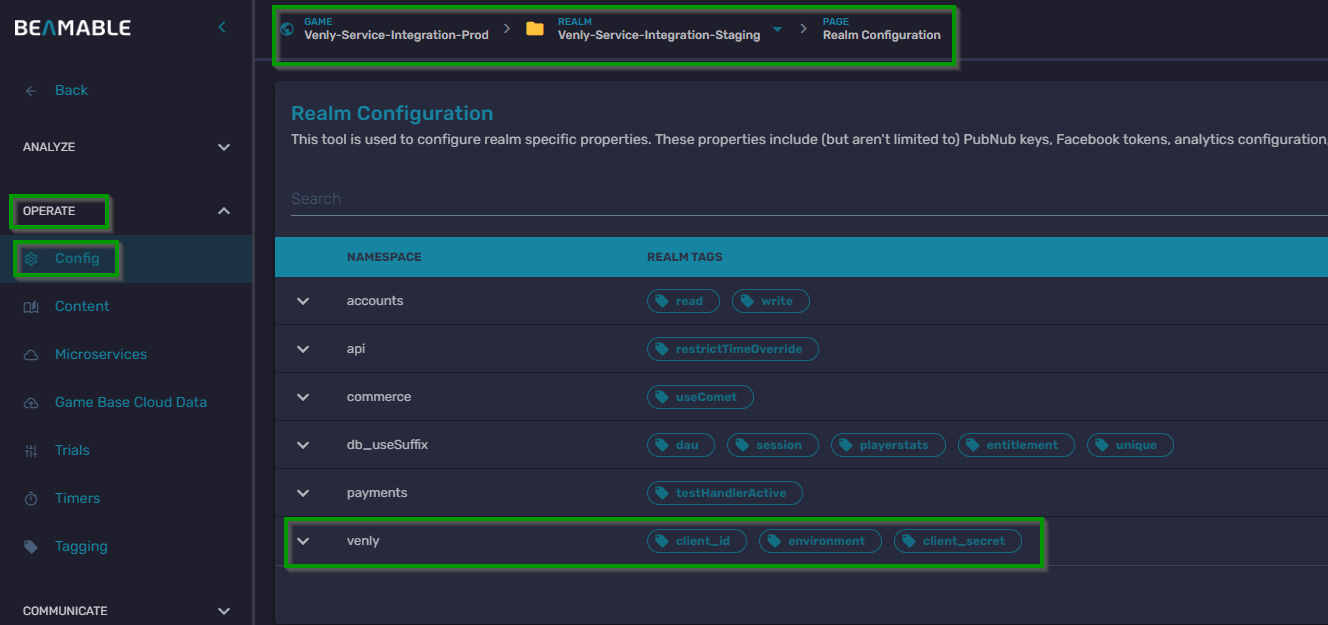This screenshot has width=1328, height=625.
Task: Select the payments namespace name
Action: pyautogui.click(x=377, y=493)
